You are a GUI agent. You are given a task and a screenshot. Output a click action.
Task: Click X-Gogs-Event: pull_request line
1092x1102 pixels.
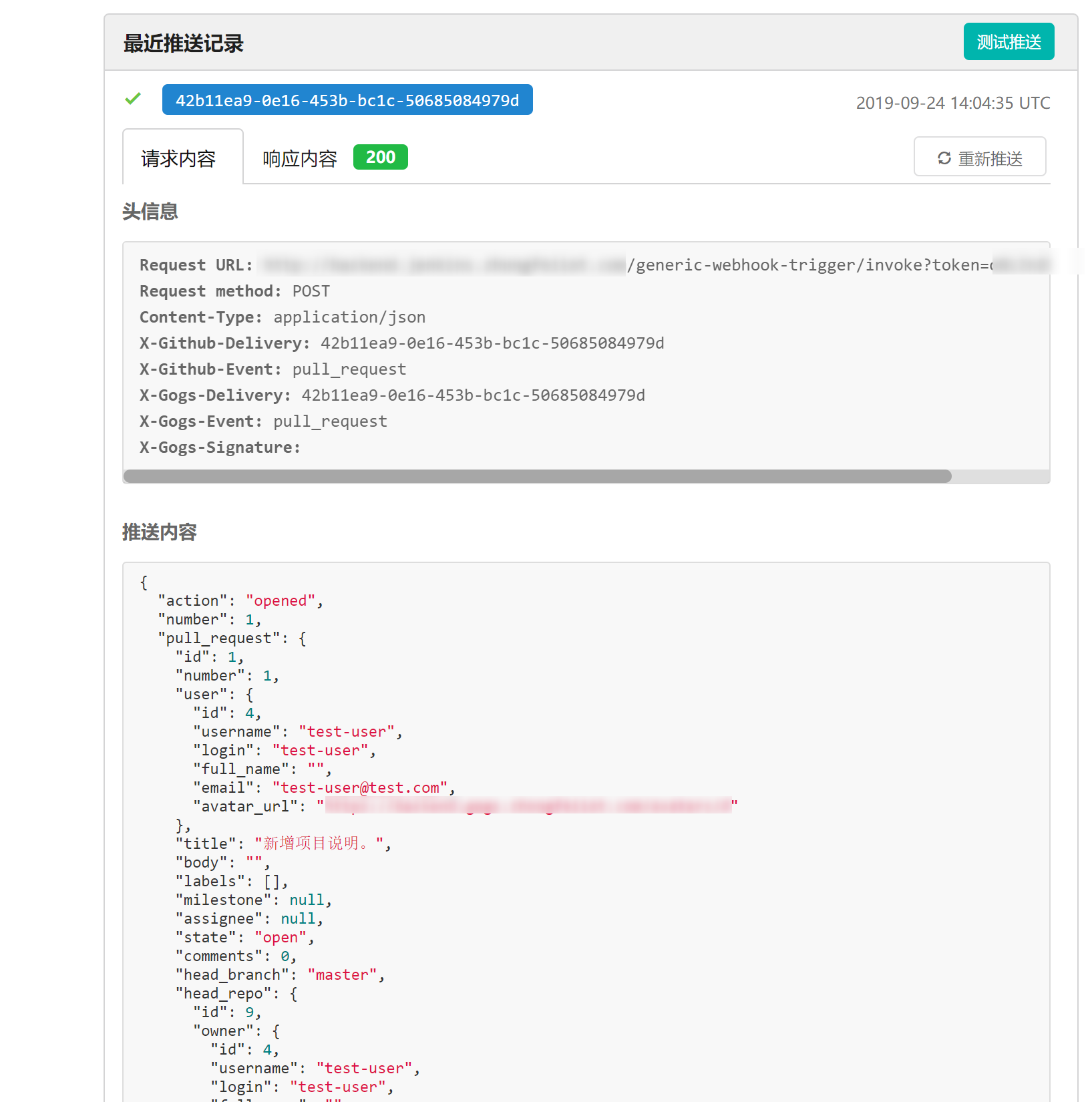point(263,421)
